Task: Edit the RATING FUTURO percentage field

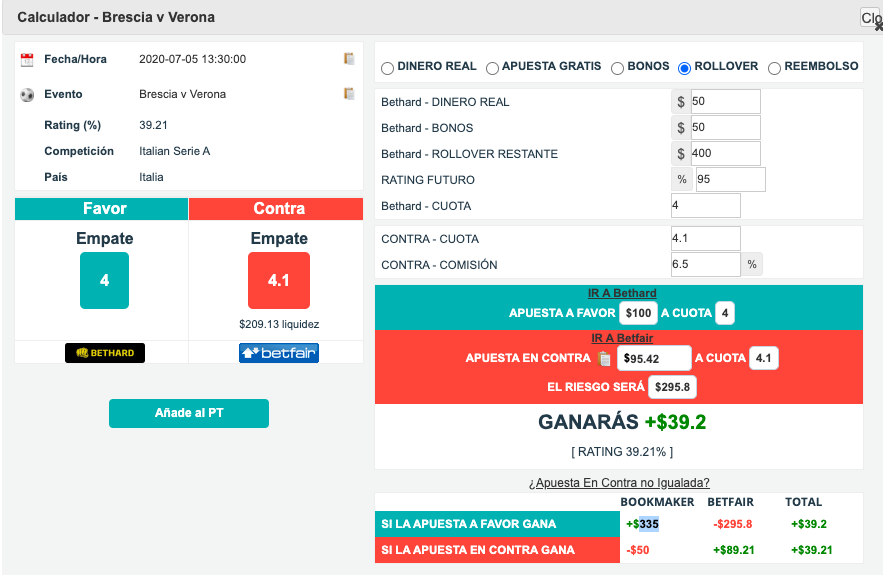Action: point(730,179)
